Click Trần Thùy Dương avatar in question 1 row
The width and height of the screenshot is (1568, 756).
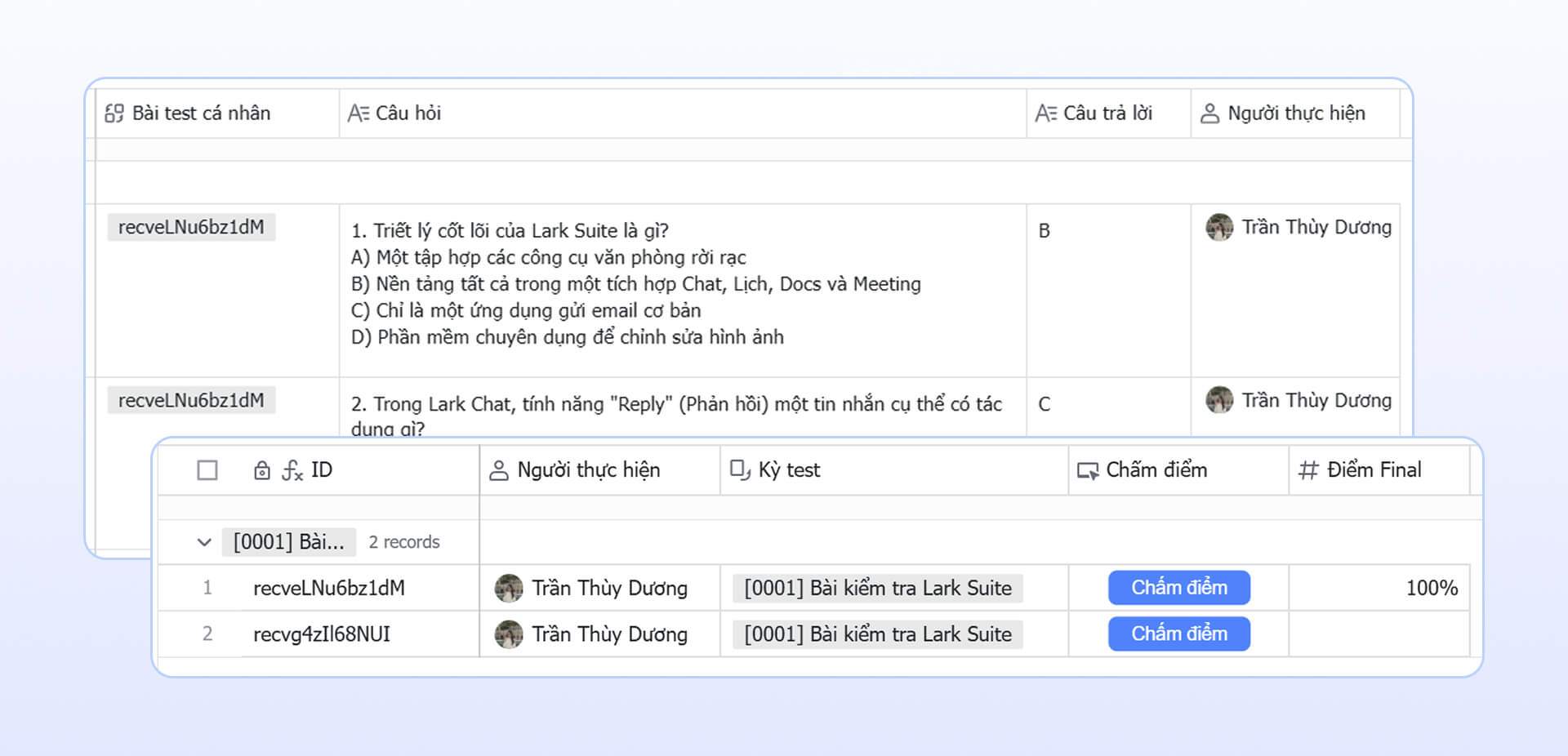(x=1219, y=227)
